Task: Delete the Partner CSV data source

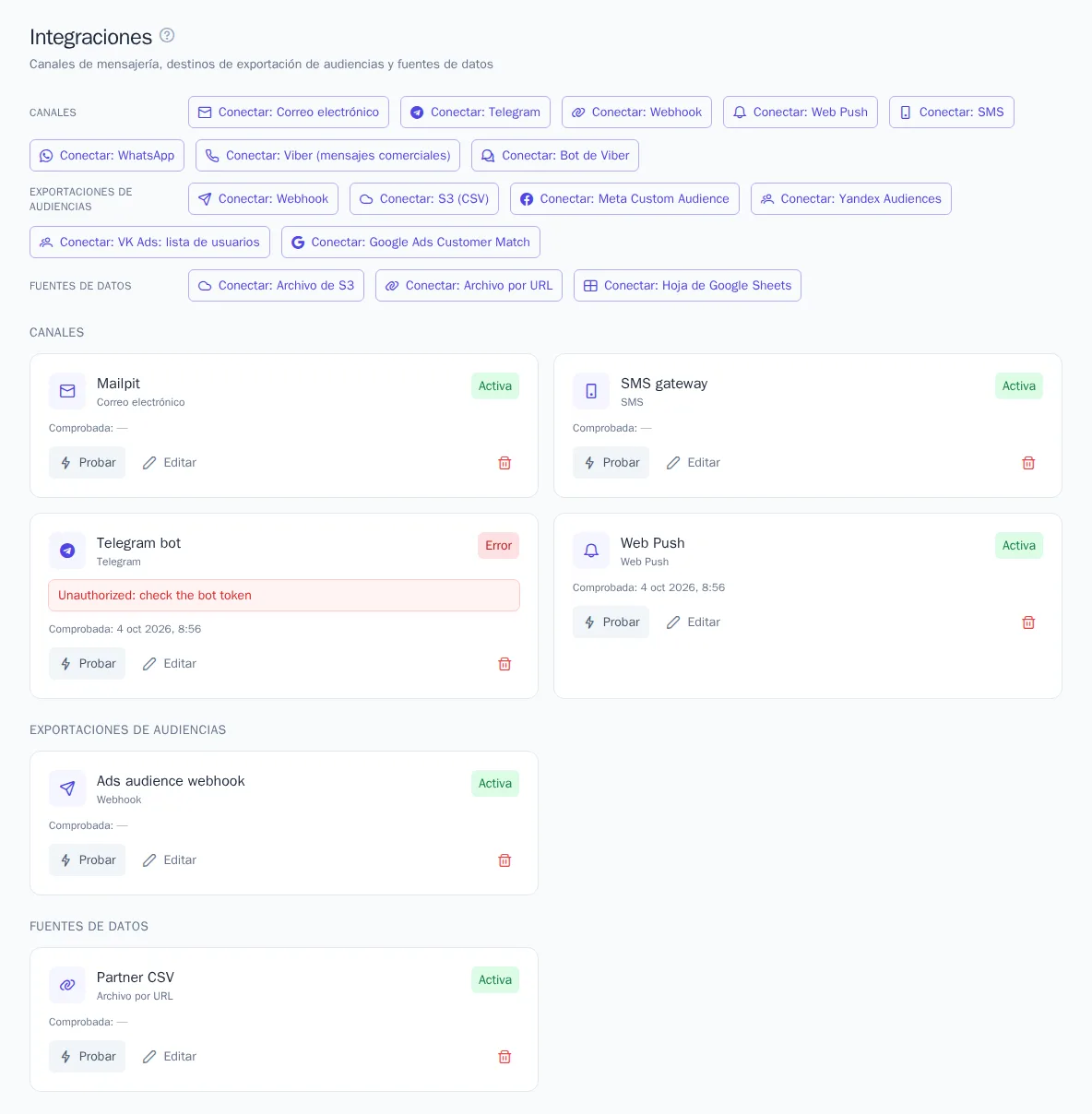Action: (504, 1057)
